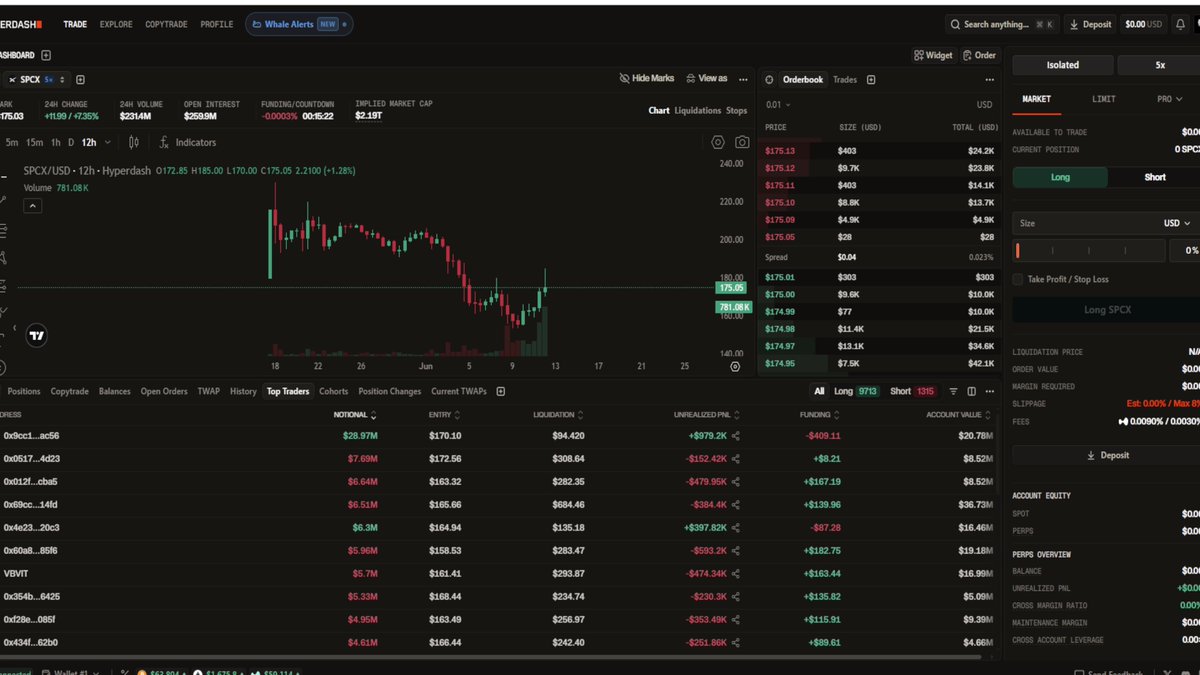
Task: Select Short side
Action: (1155, 177)
